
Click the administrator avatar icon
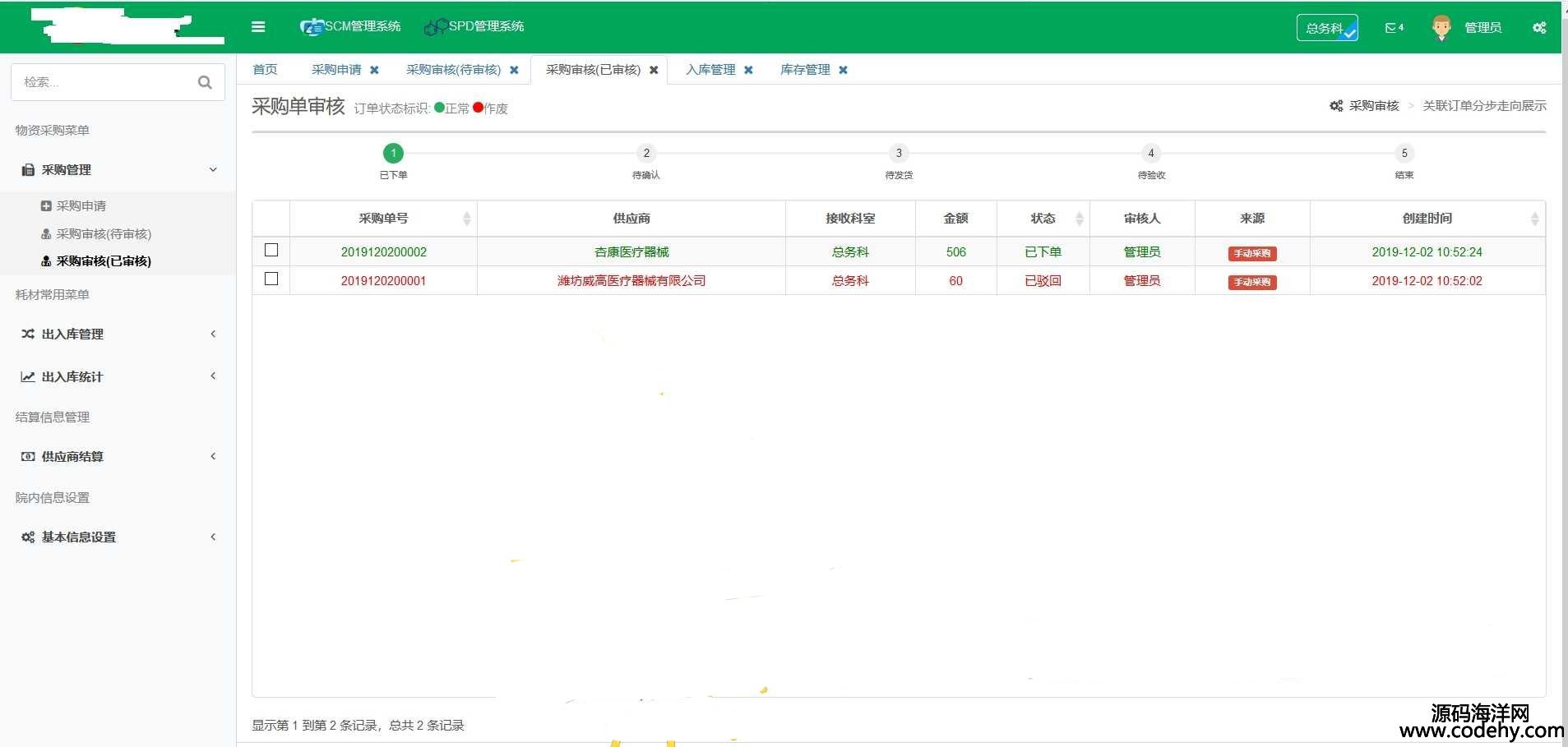coord(1441,27)
